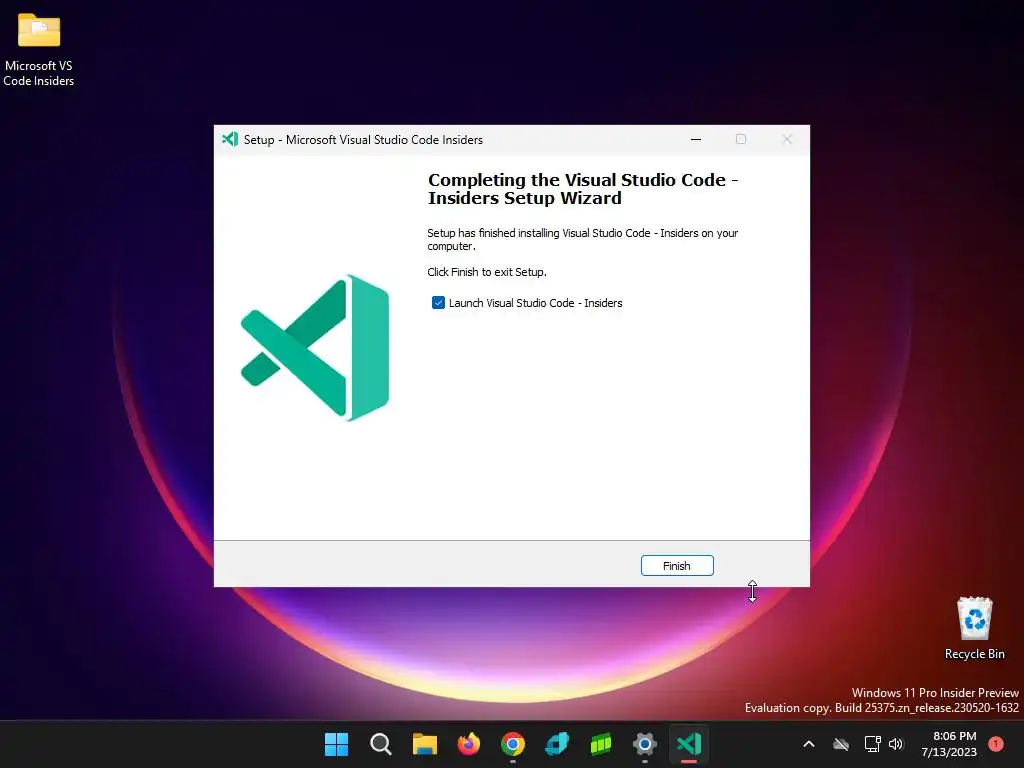
Task: Click the Launch Visual Studio Code - Insiders label
Action: click(x=536, y=303)
